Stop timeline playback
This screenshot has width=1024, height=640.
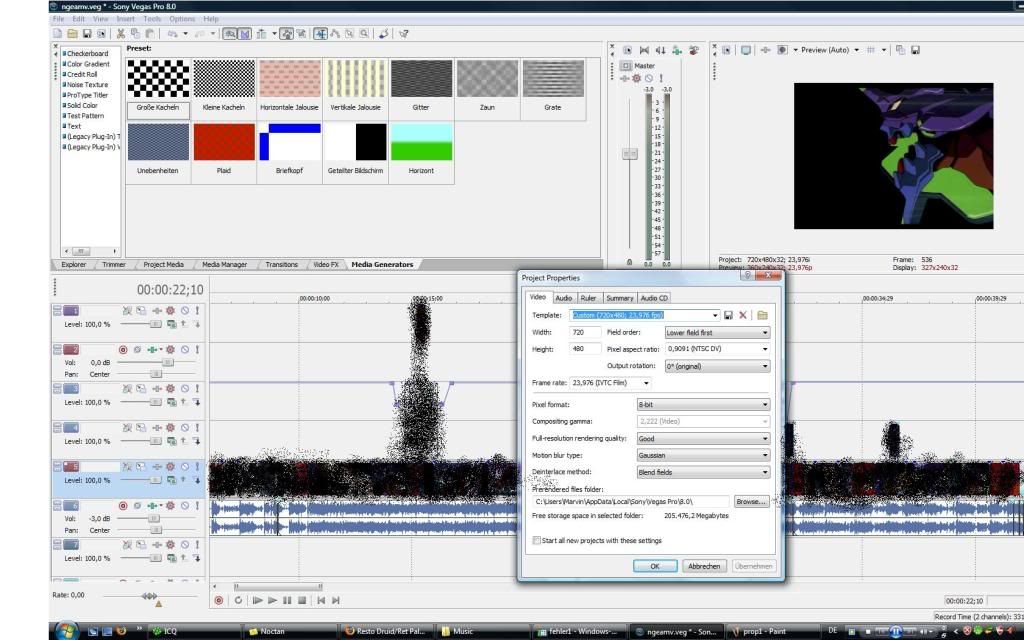302,600
